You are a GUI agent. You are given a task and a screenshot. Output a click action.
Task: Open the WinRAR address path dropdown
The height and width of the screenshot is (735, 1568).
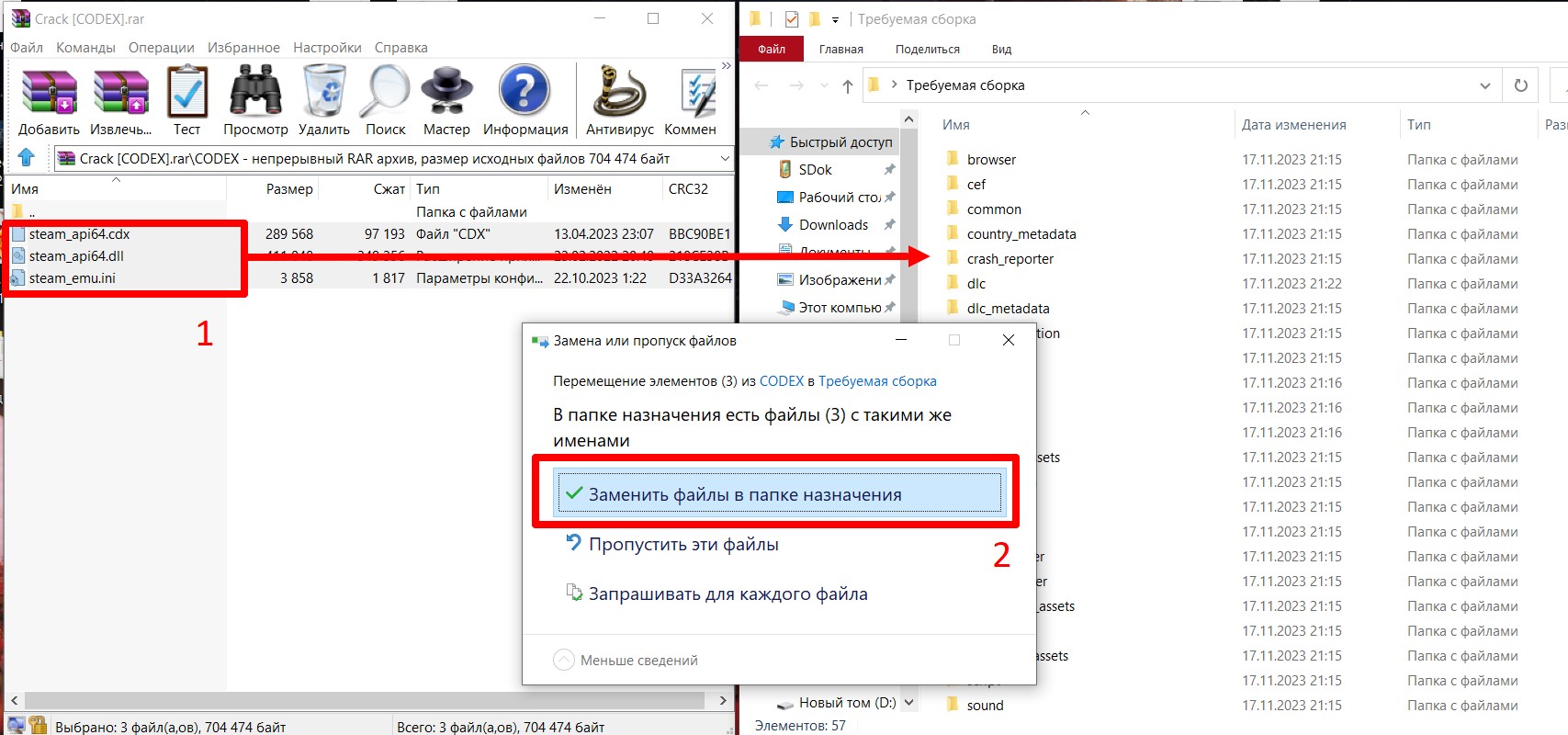click(725, 158)
